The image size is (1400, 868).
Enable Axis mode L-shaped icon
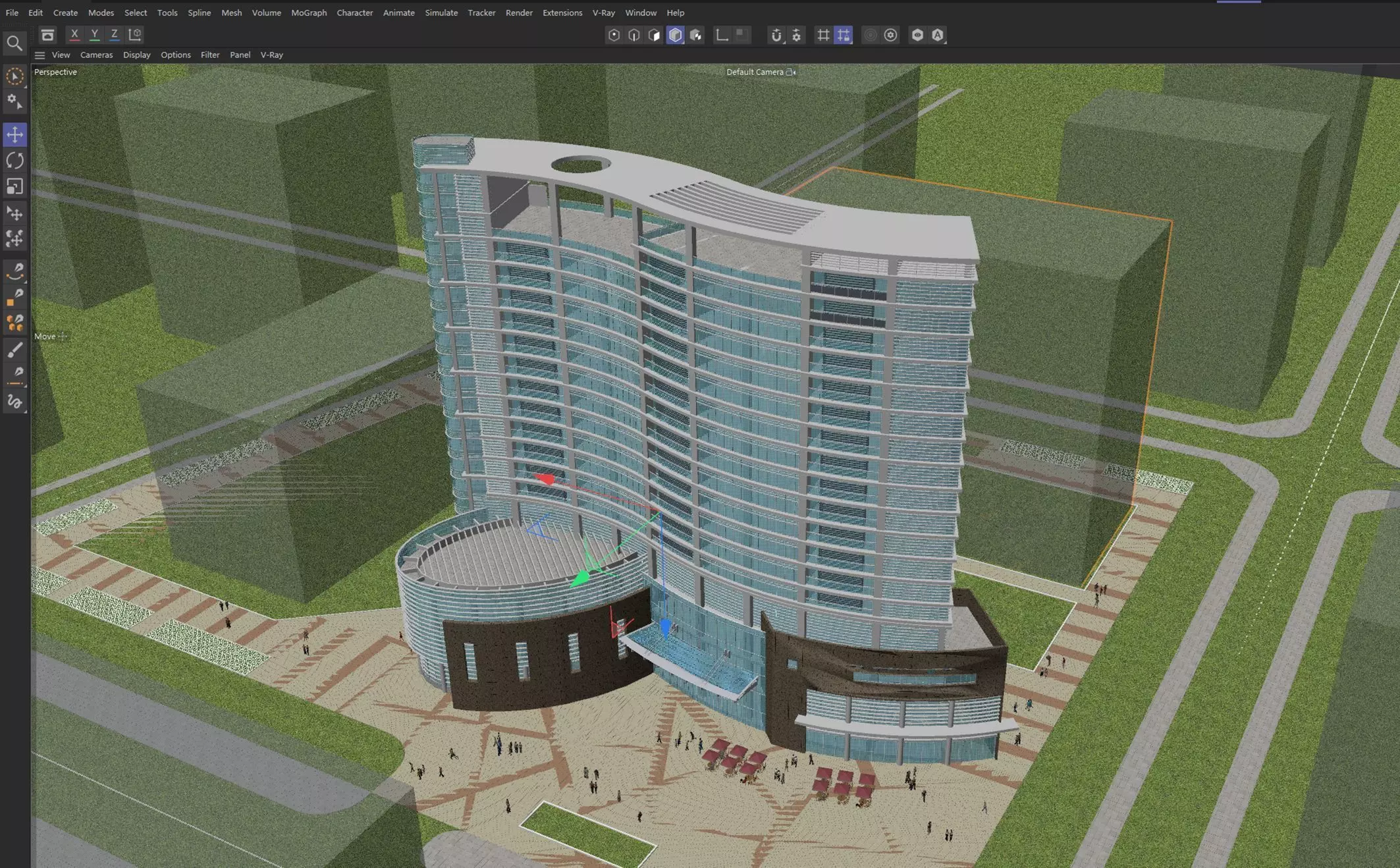click(722, 35)
